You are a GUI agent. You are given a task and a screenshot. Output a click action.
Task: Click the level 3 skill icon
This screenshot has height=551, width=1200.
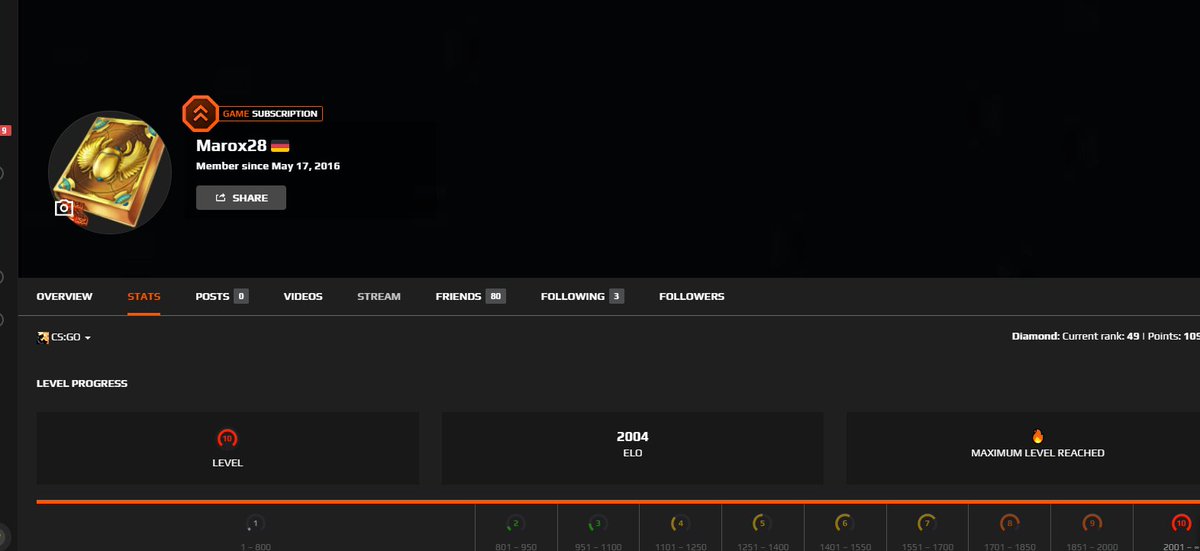pos(597,523)
